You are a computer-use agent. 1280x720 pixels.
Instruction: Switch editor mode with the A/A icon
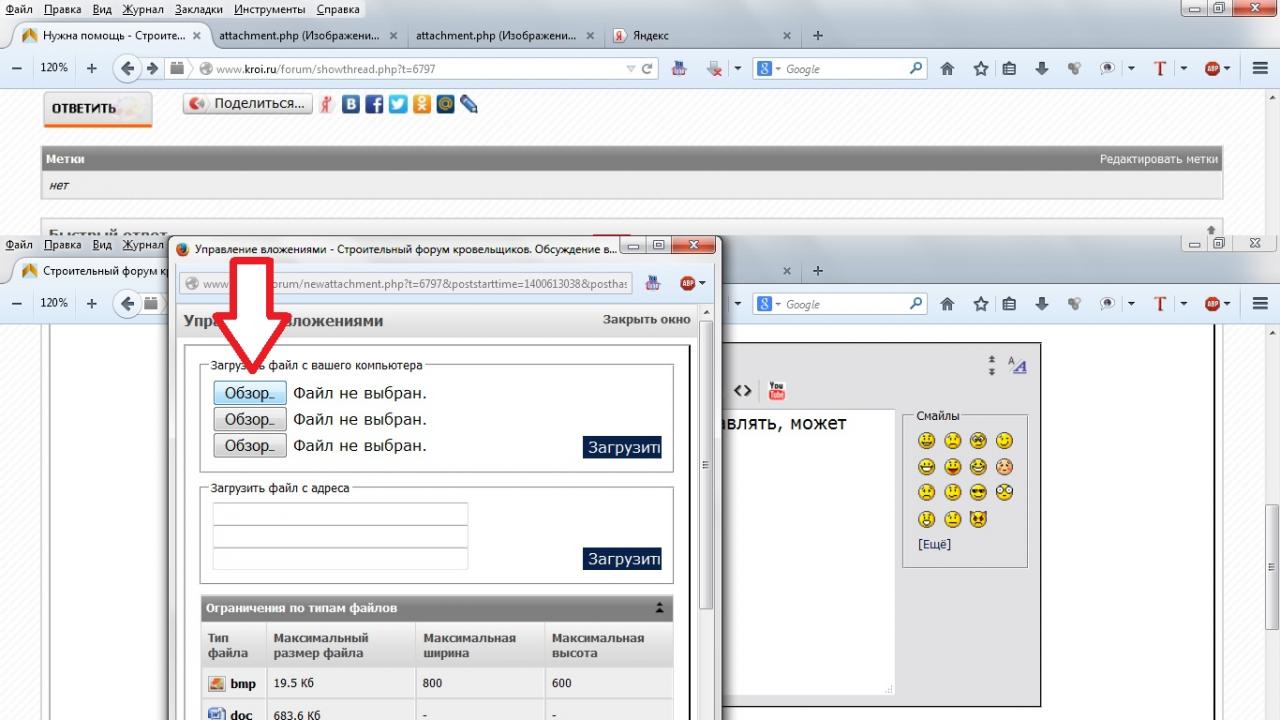point(1017,365)
